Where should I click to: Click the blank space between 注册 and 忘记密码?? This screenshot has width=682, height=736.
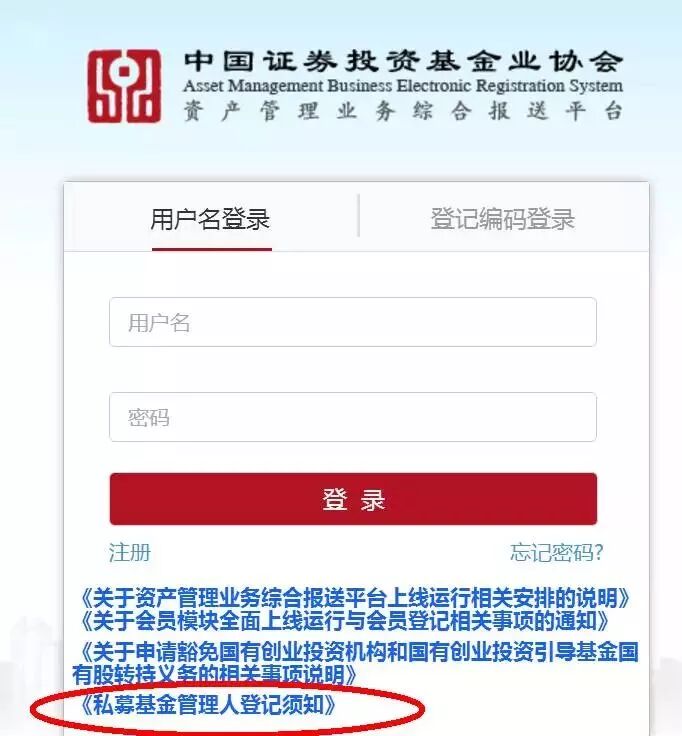pos(330,552)
